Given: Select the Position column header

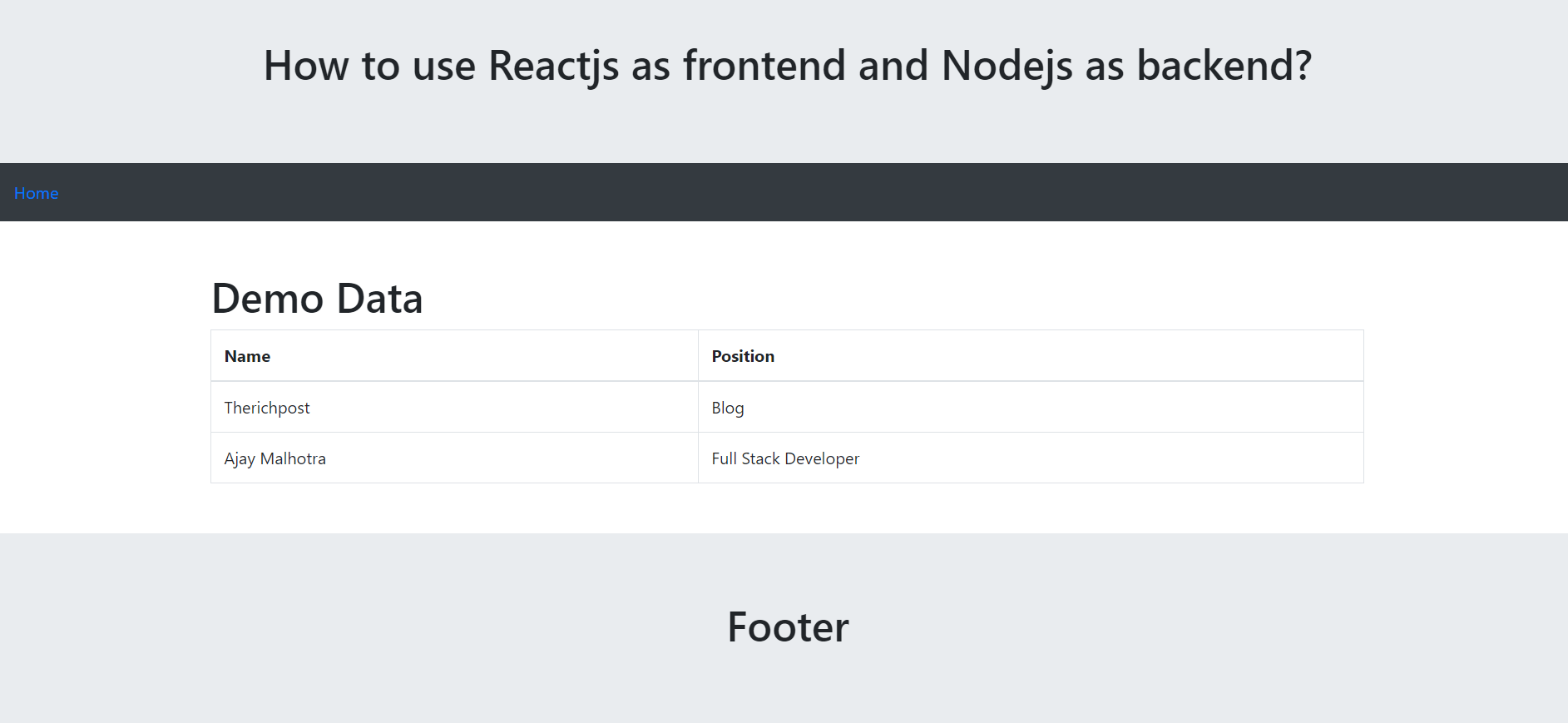Looking at the screenshot, I should pos(743,355).
